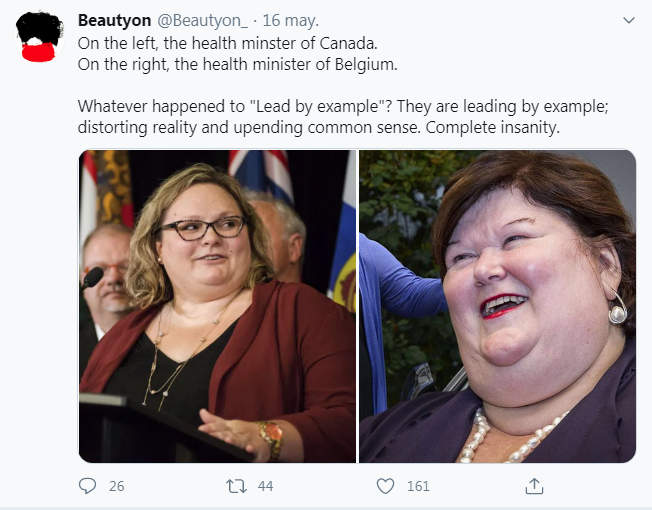Click the reply speech bubble icon
The width and height of the screenshot is (652, 510).
(87, 486)
